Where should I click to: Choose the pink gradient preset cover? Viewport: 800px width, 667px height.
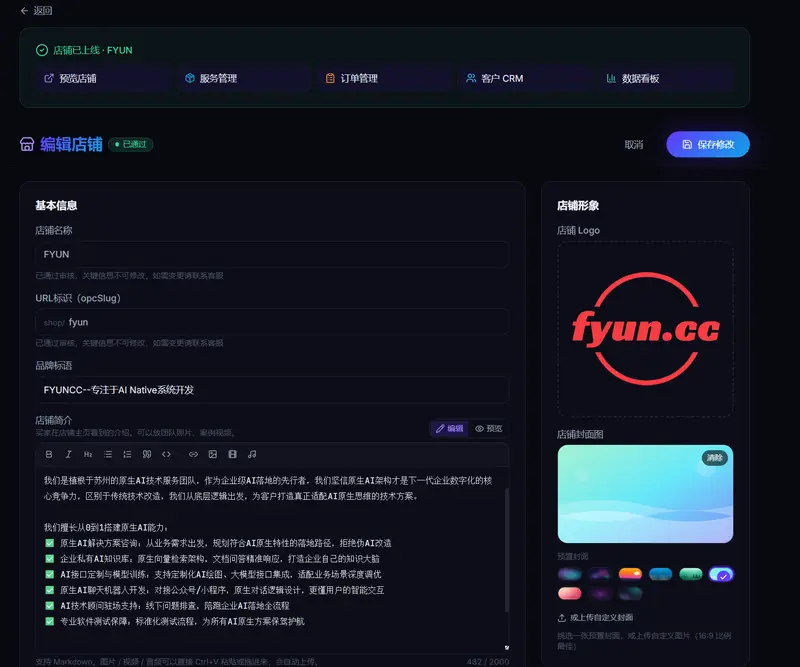569,593
